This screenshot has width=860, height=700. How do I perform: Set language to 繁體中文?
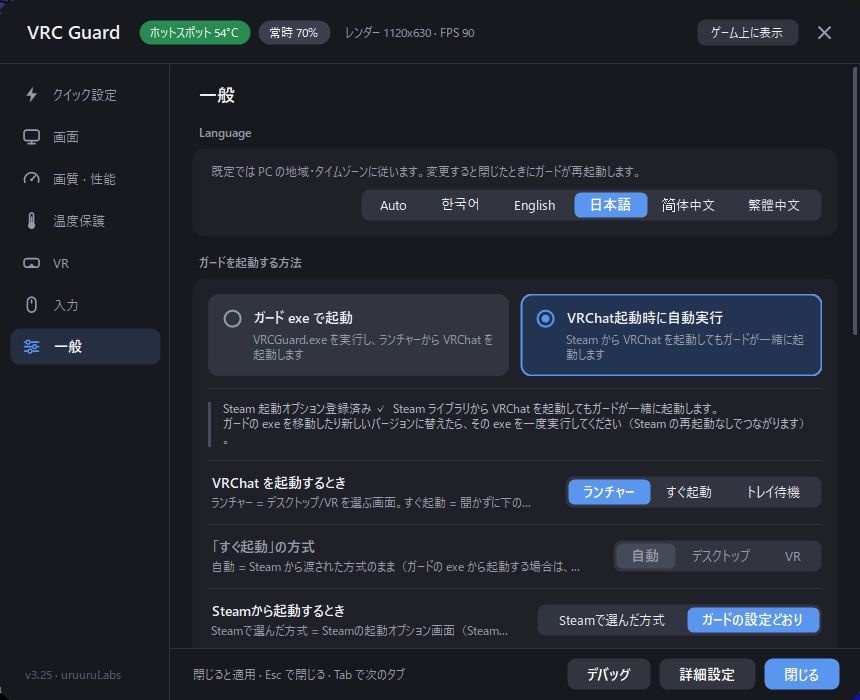[773, 205]
